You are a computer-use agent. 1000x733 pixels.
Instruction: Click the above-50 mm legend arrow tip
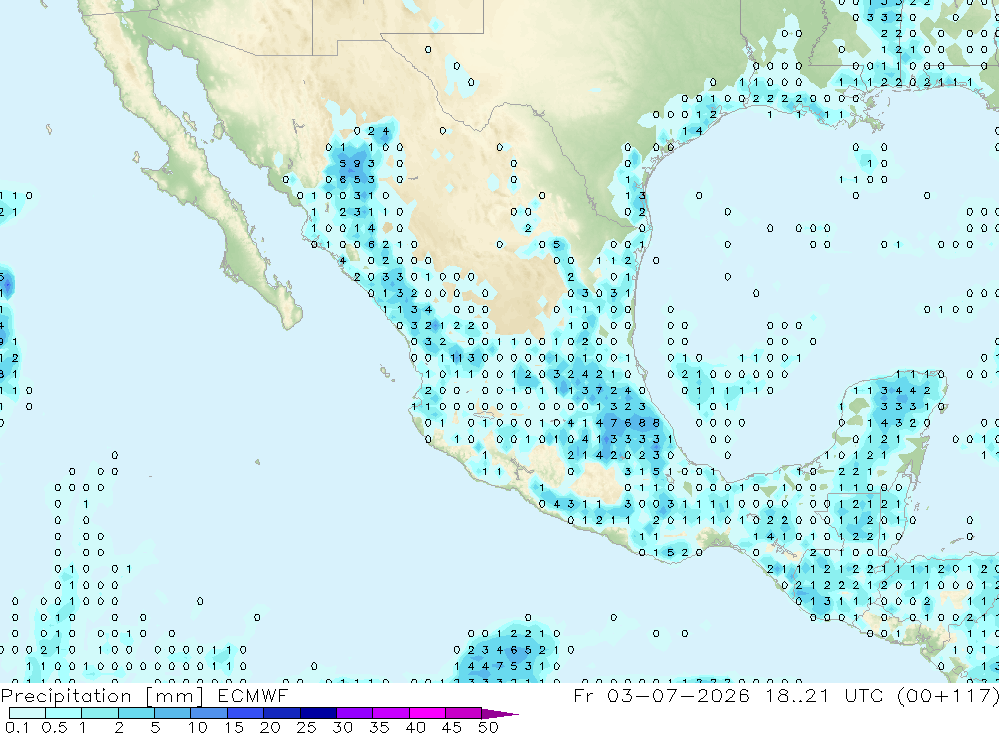tap(500, 713)
